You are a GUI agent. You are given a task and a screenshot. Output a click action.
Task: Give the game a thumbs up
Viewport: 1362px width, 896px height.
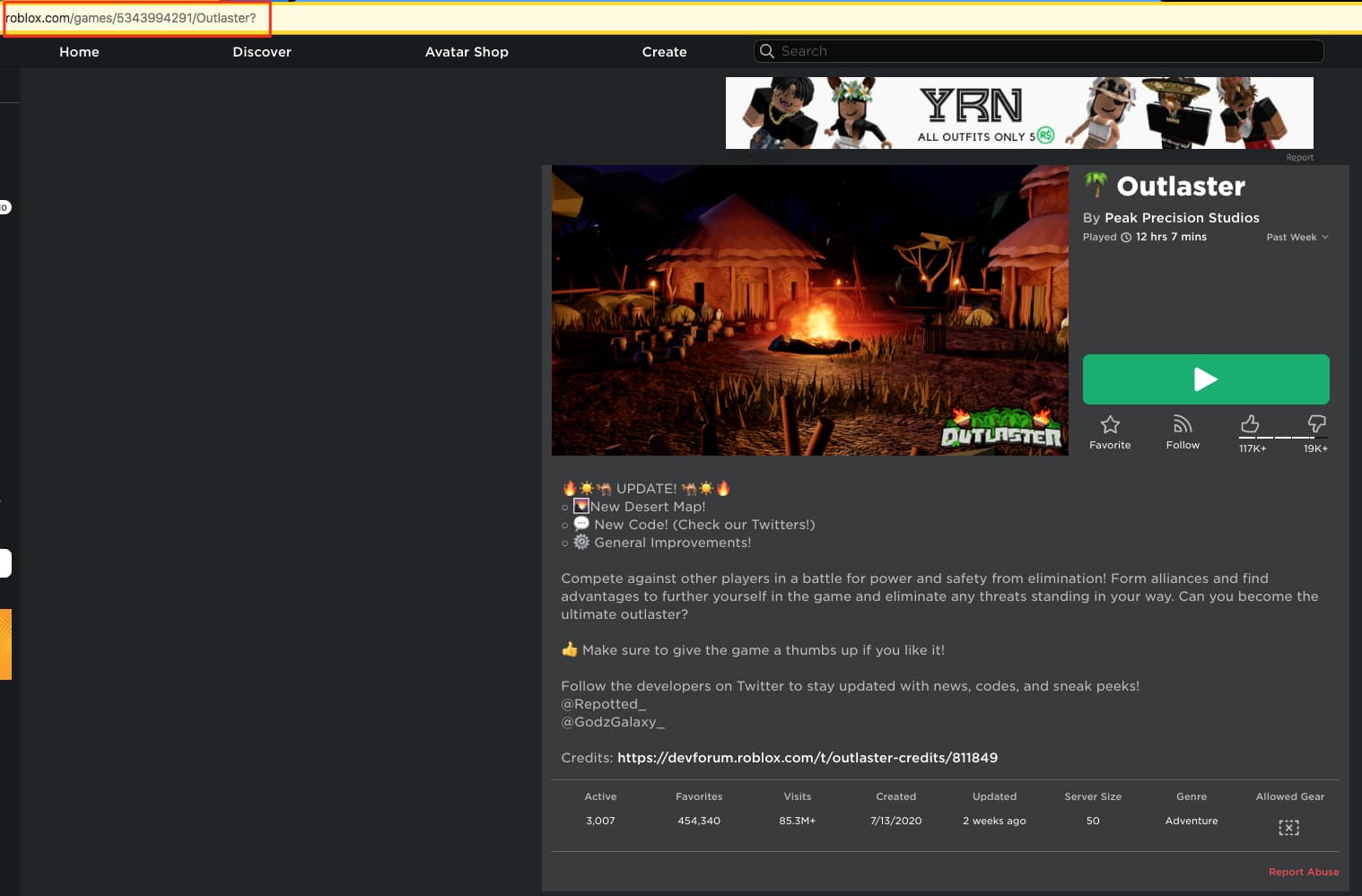click(x=1250, y=423)
